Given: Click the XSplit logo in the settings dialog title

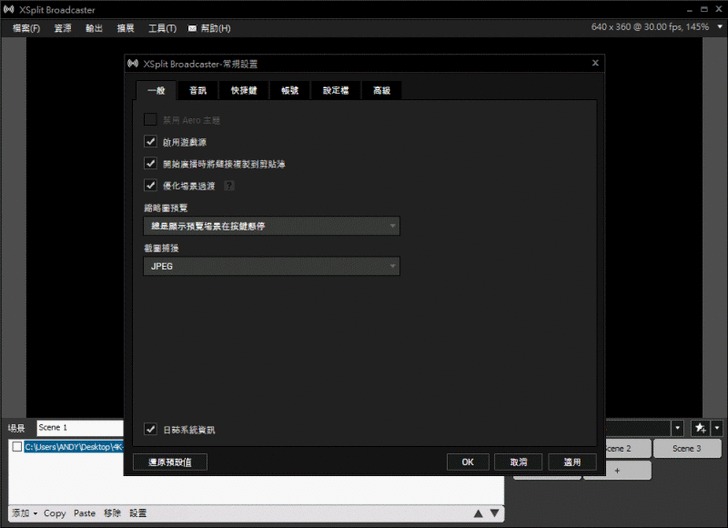Looking at the screenshot, I should click(133, 64).
